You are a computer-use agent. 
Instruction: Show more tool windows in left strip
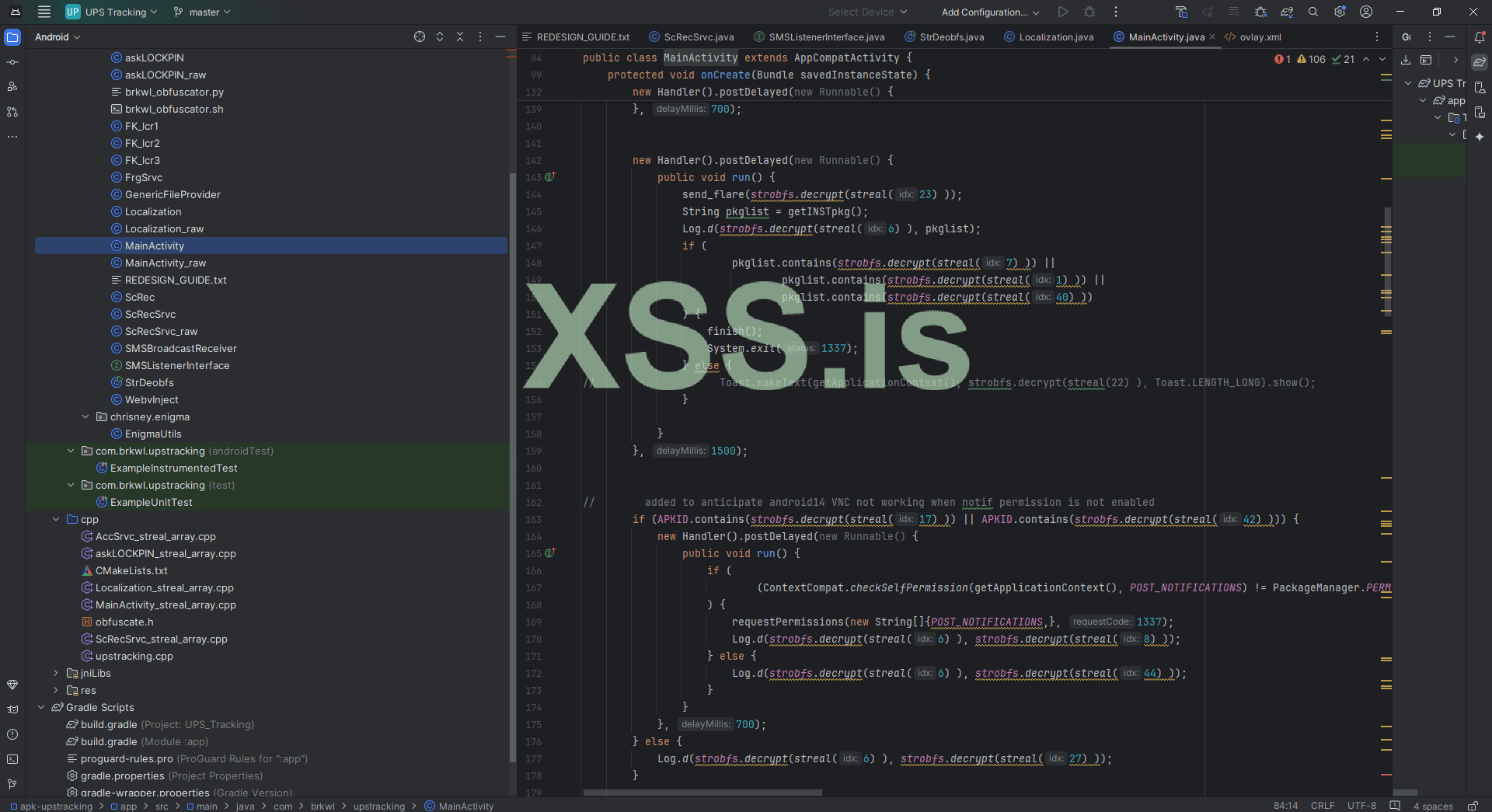(12, 137)
